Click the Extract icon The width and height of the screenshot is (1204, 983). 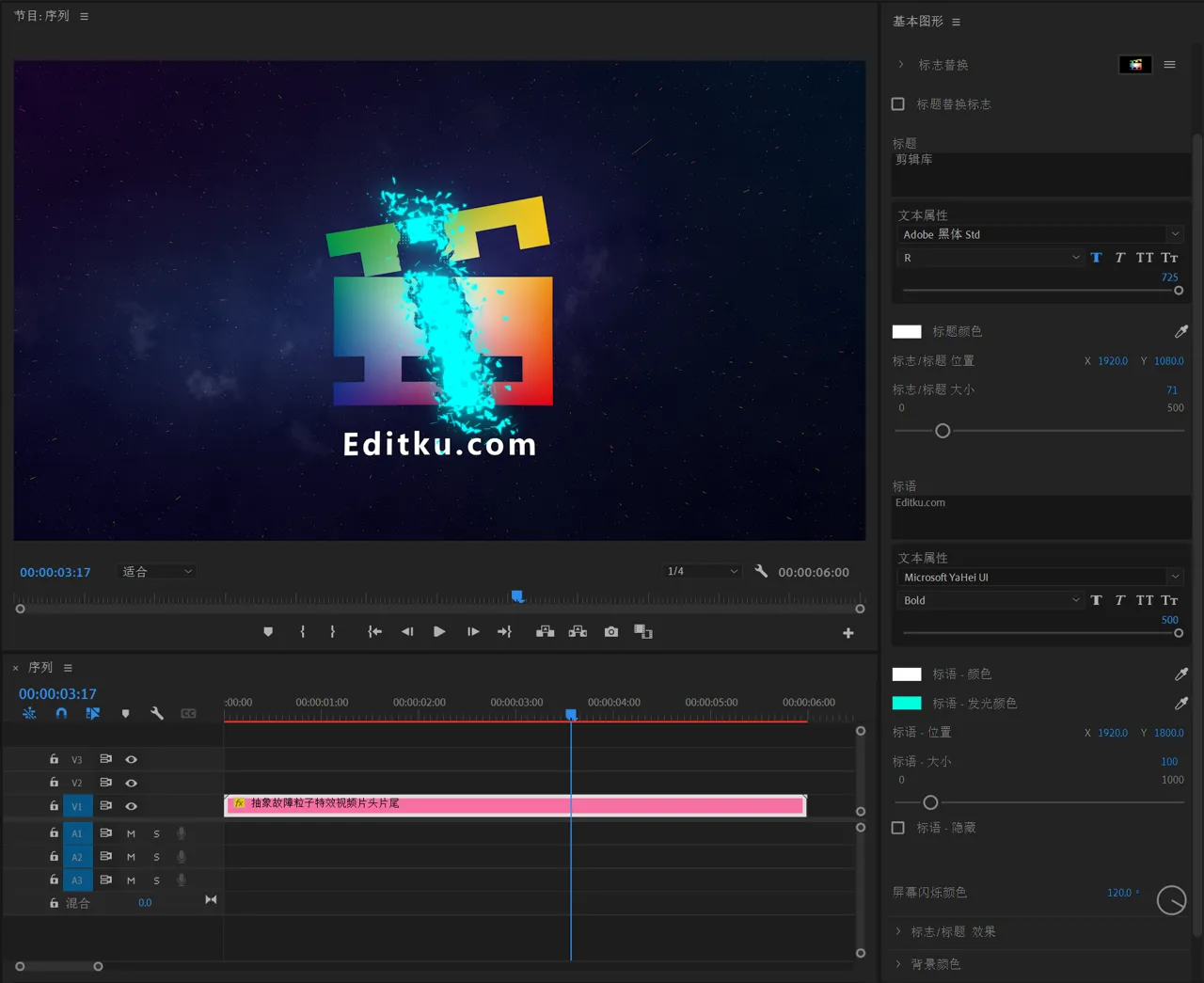pos(578,632)
